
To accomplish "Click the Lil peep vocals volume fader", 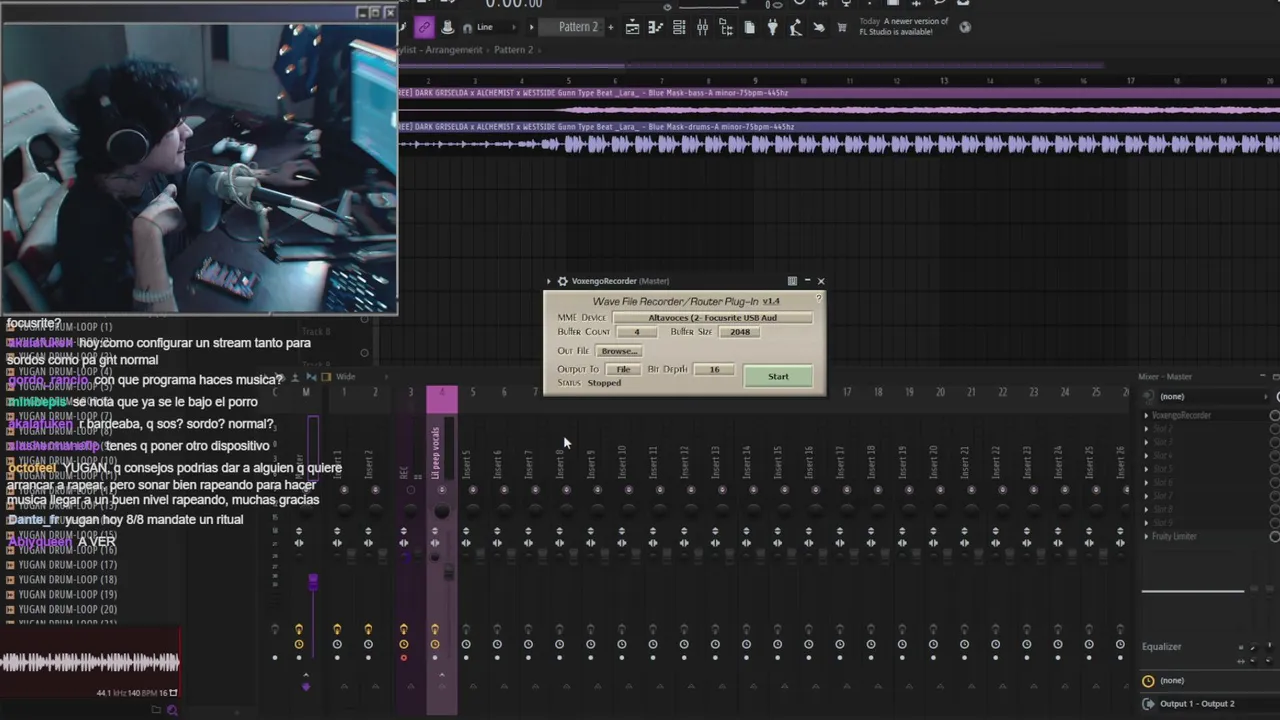I will (x=448, y=573).
